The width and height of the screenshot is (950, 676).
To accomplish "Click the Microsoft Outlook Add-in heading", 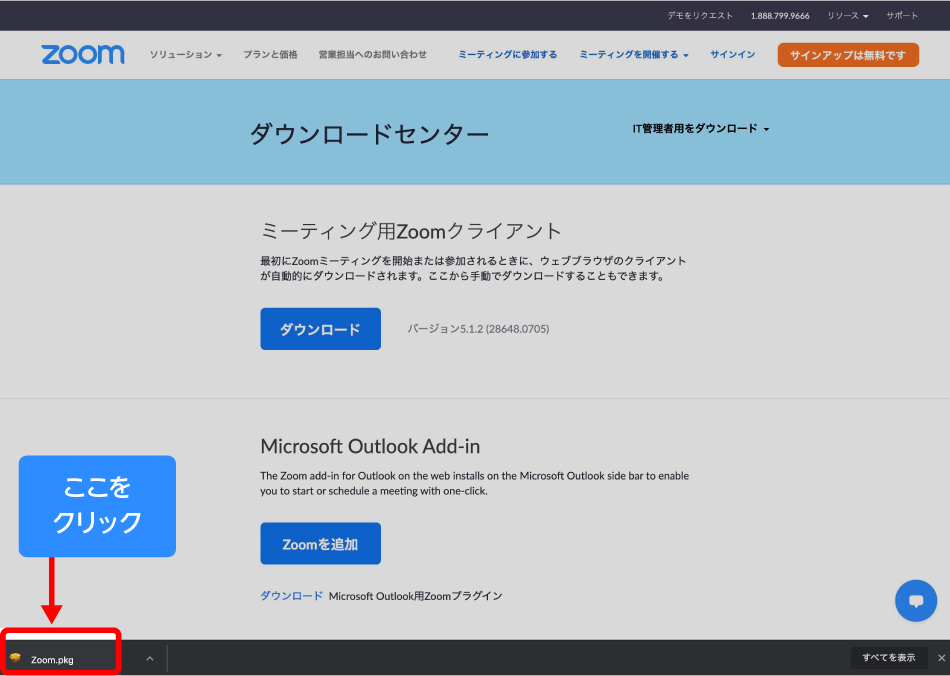I will coord(370,446).
